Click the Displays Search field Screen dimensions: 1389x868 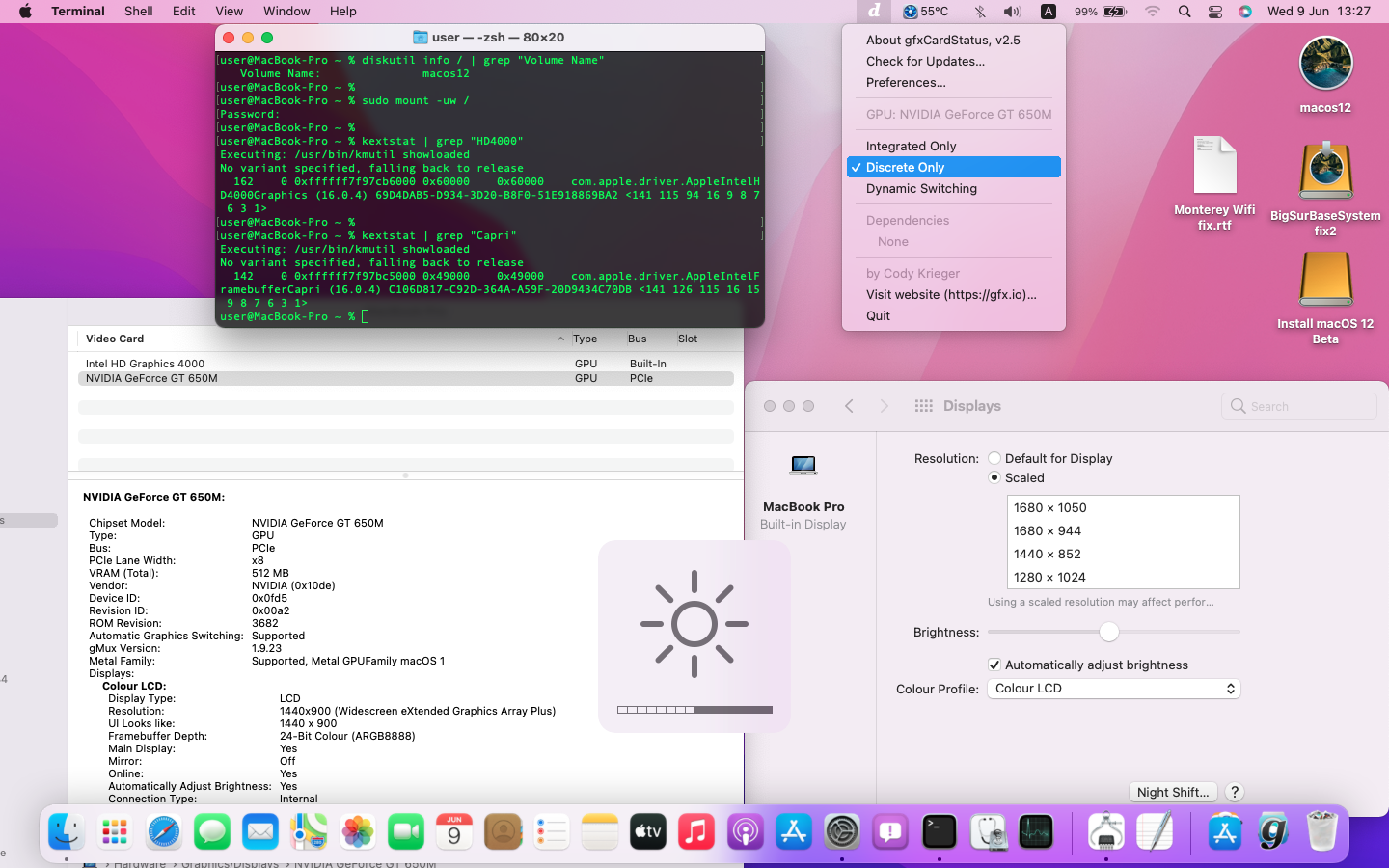[1299, 406]
